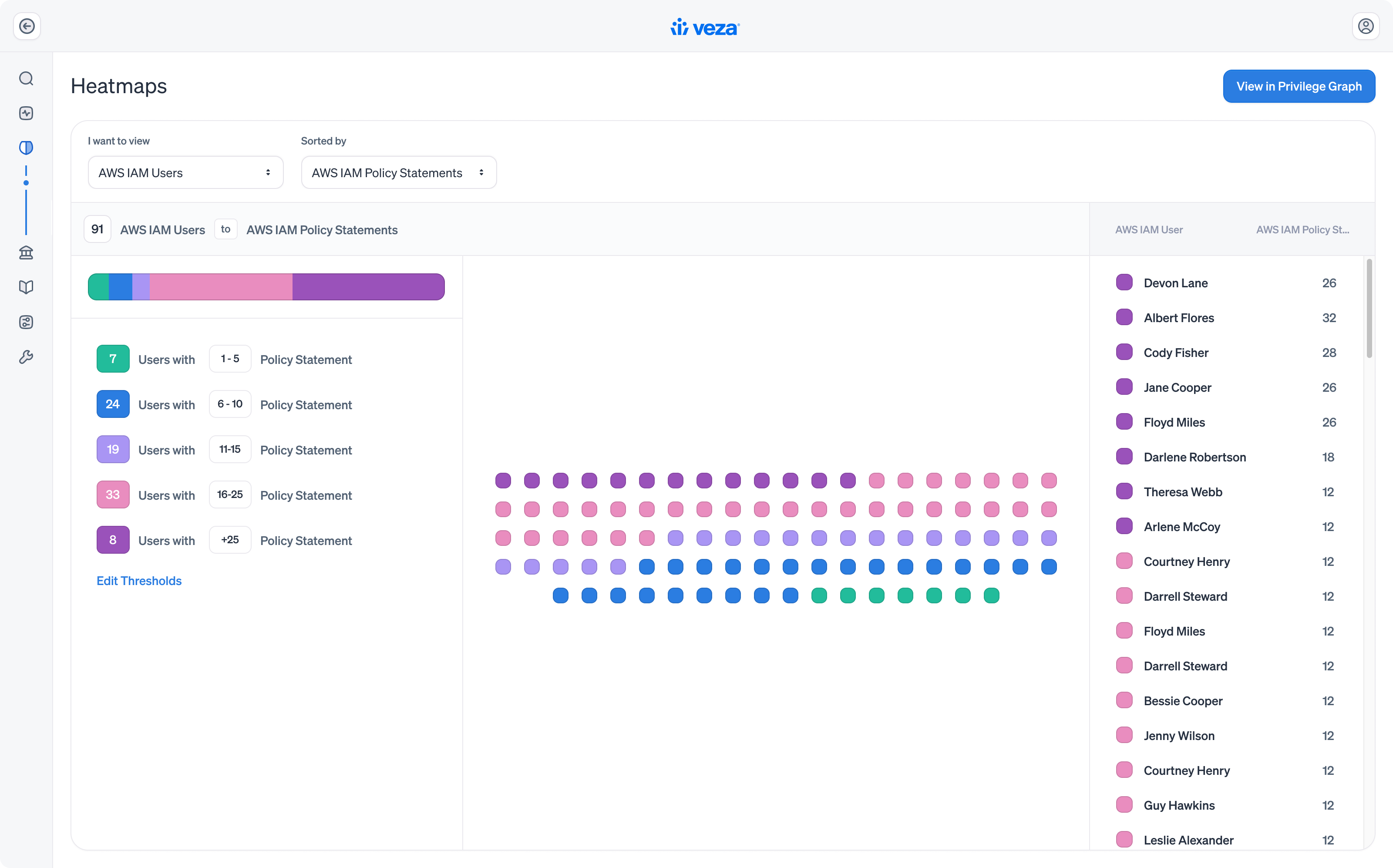Click the back arrow icon

click(27, 27)
